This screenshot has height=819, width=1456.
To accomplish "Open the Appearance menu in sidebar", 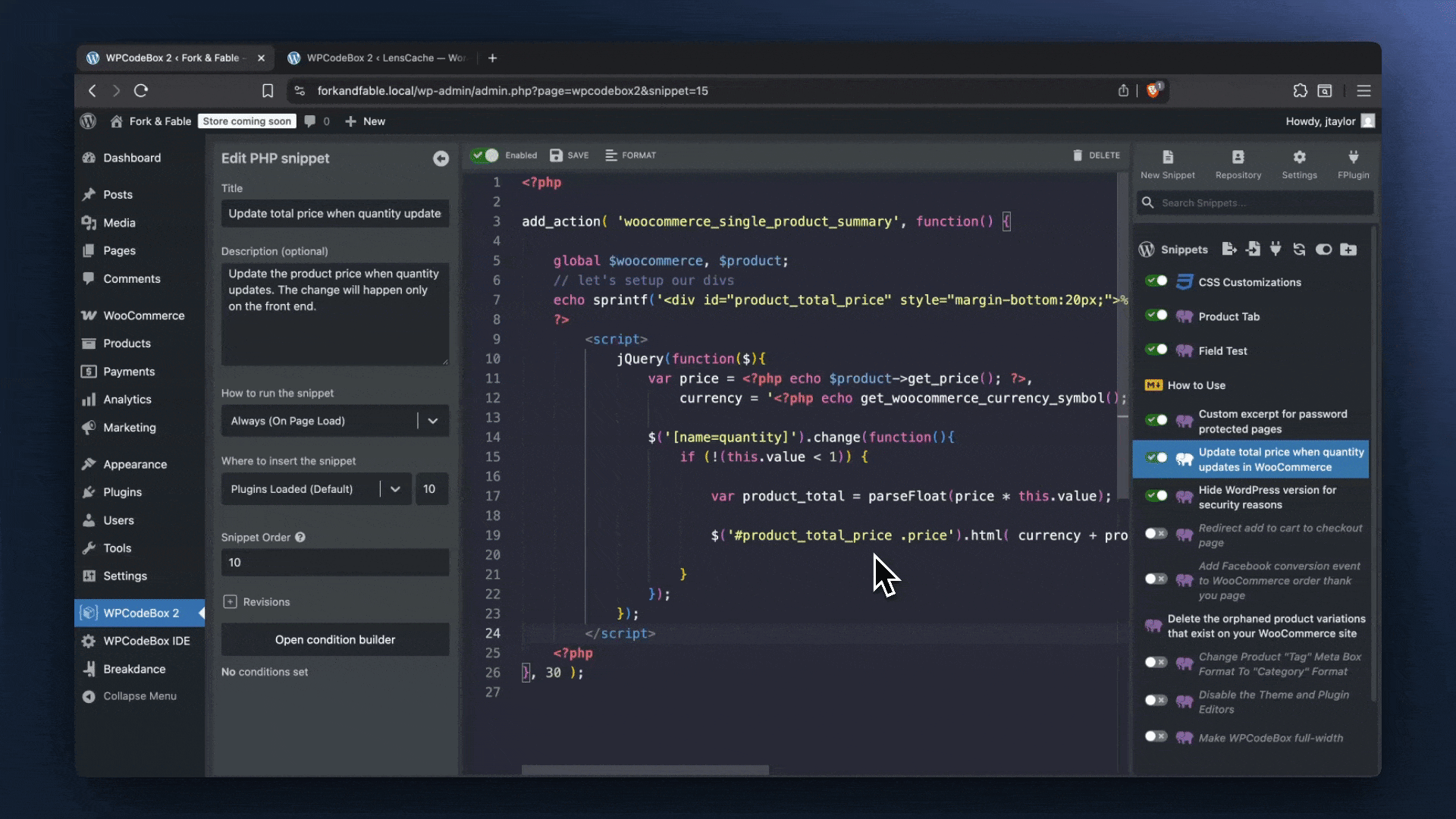I will (x=140, y=464).
